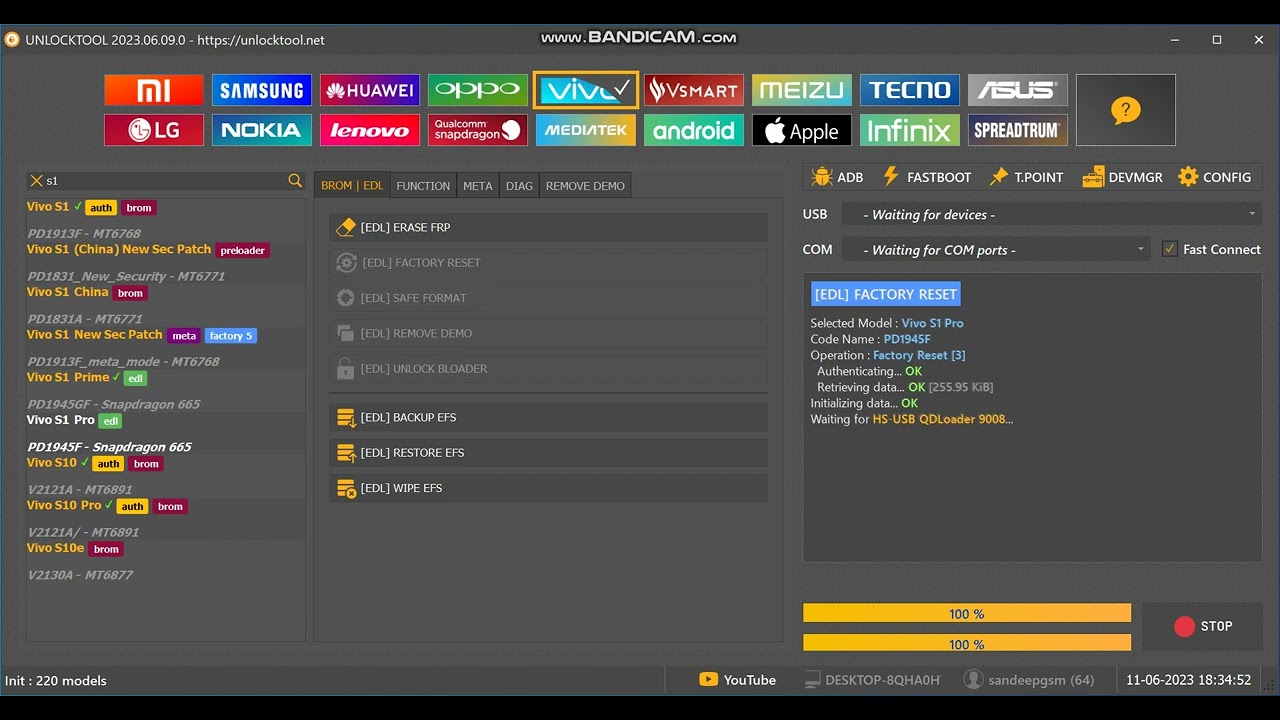
Task: Open the ADB tool
Action: point(838,177)
